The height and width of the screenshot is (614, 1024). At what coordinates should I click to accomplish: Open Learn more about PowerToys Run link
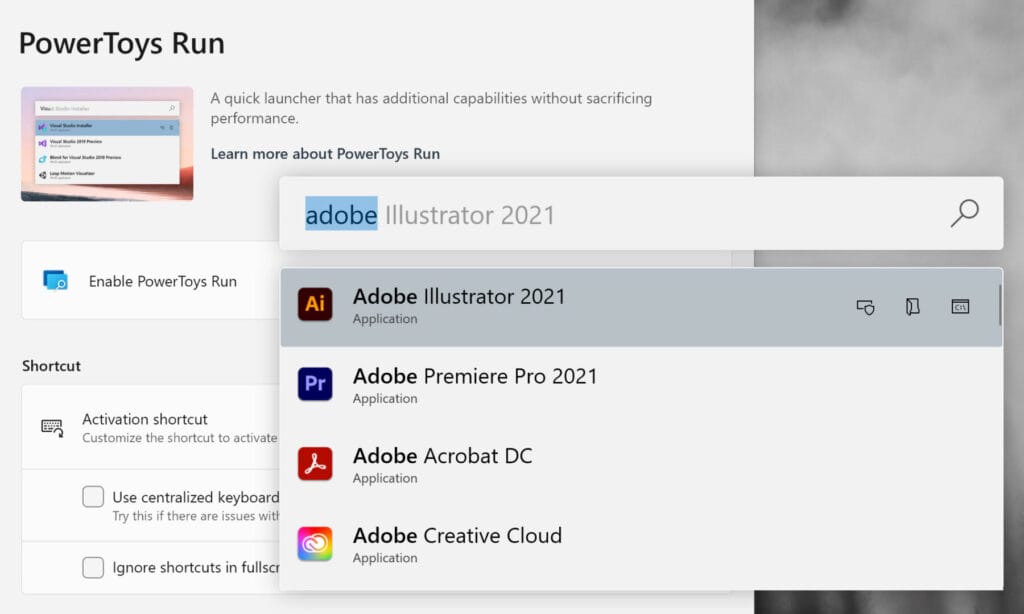pos(325,154)
